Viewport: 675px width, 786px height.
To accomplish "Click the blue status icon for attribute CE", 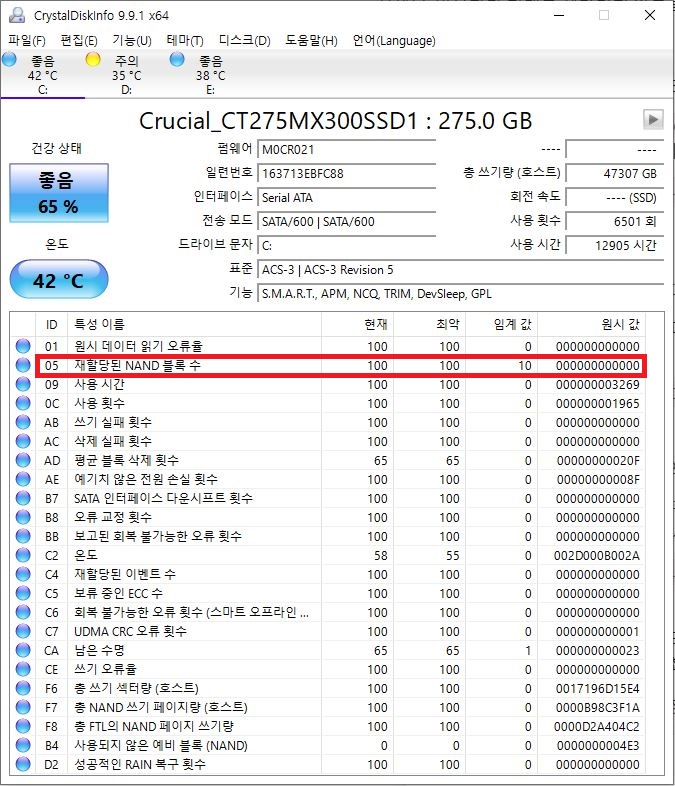I will [23, 670].
